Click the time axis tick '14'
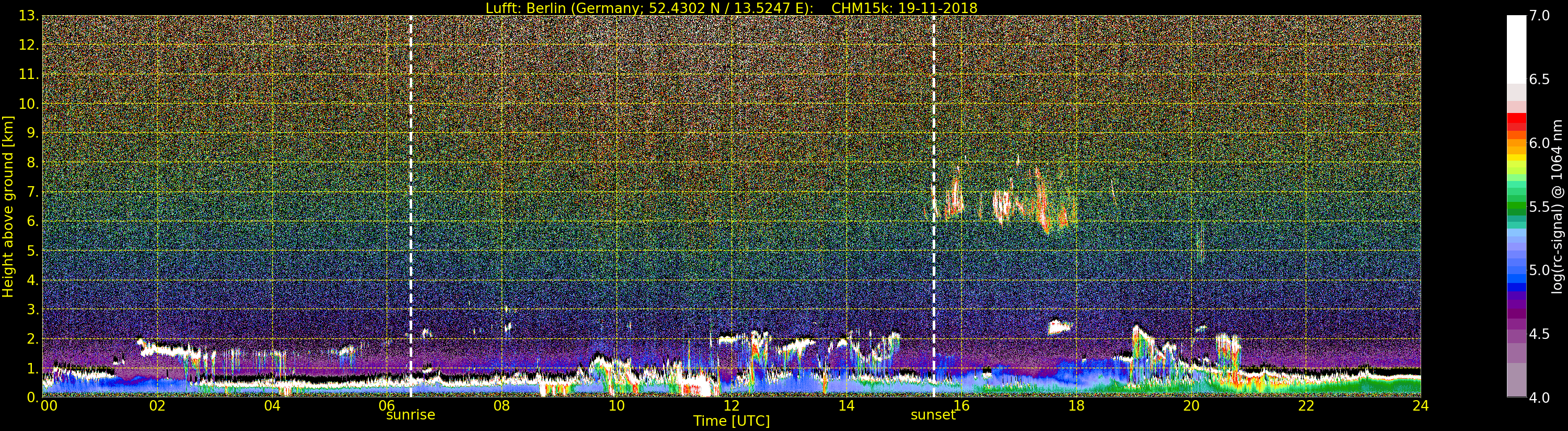Viewport: 1568px width, 431px height. pos(846,406)
